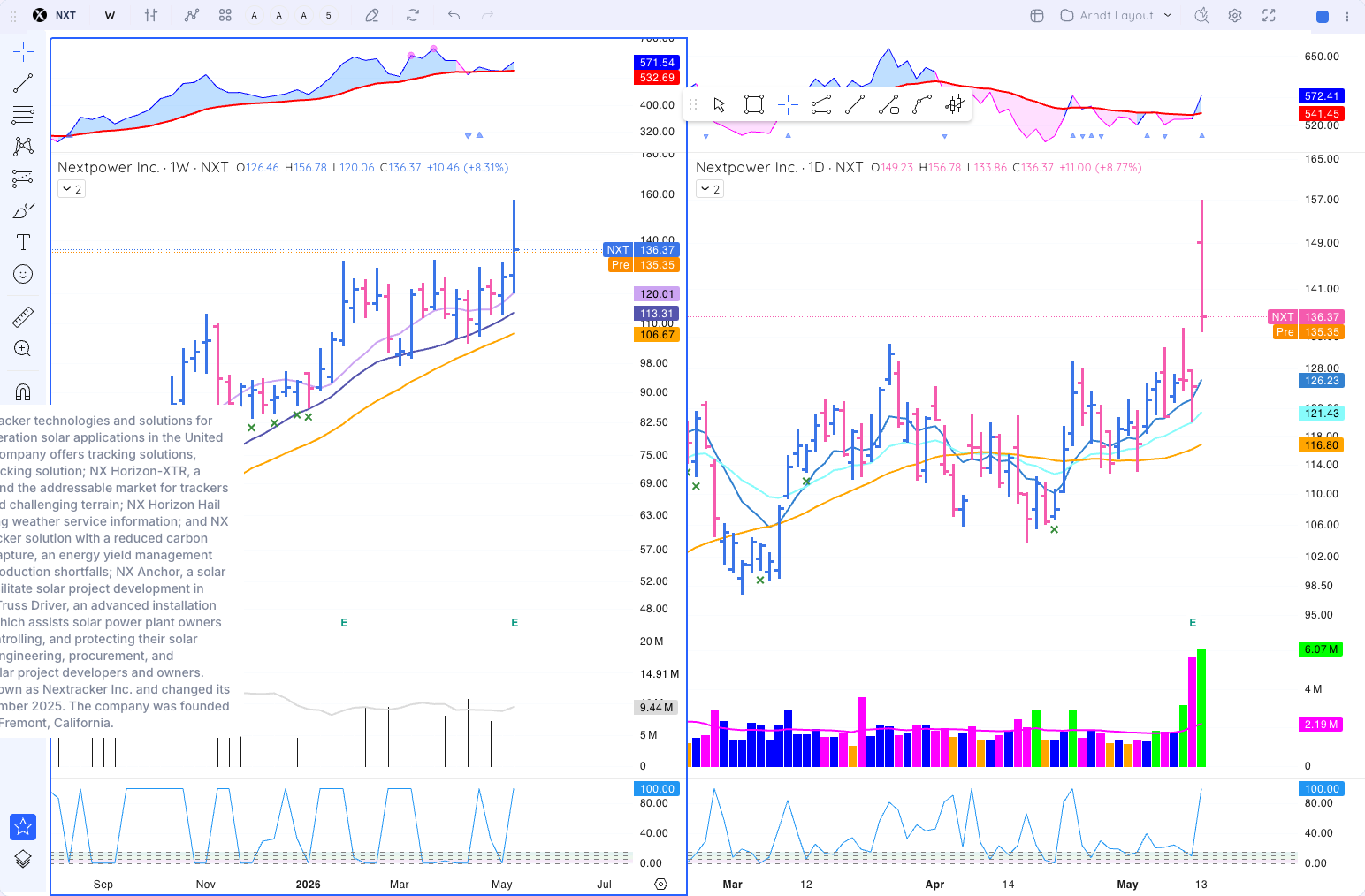Click the 126.23 moving average label

point(1321,381)
